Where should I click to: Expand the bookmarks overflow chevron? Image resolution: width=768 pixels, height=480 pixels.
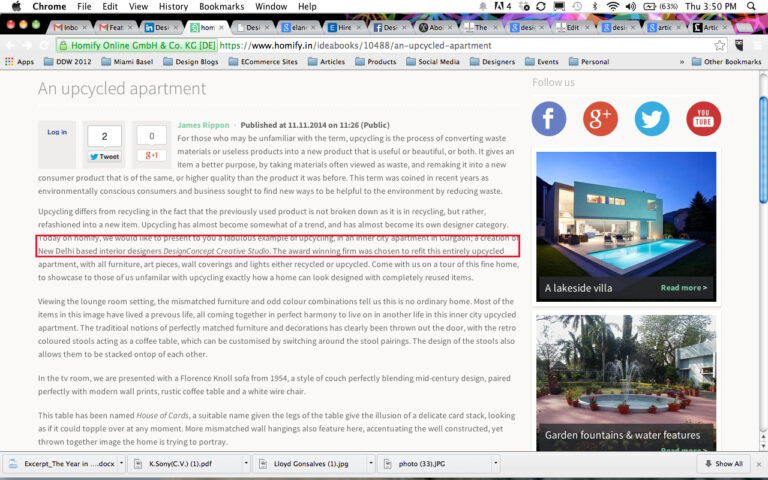point(682,62)
